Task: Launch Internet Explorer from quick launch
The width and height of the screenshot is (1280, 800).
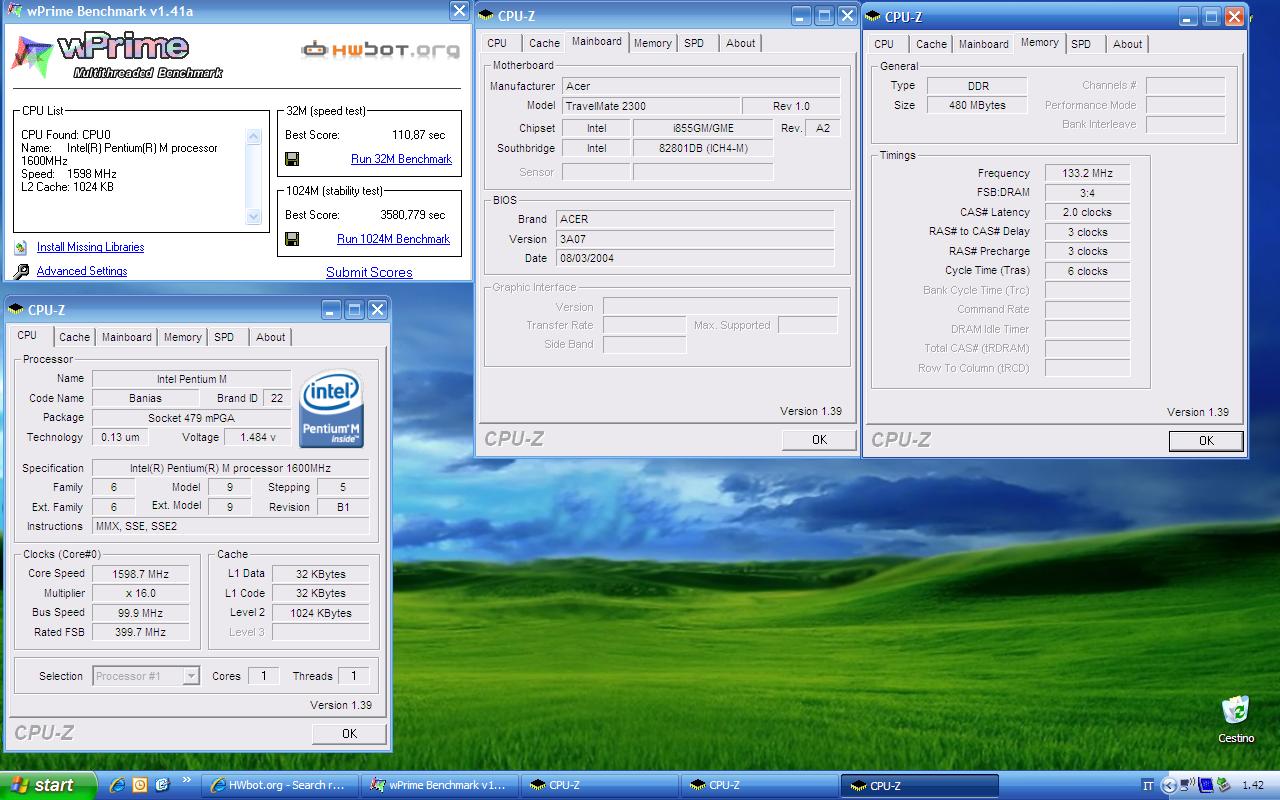Action: point(117,785)
